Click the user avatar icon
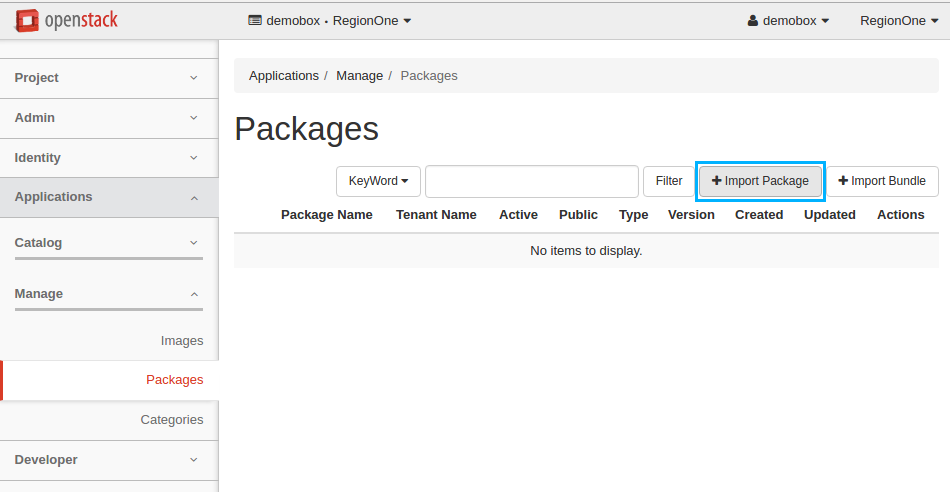Viewport: 950px width, 492px height. click(x=753, y=20)
